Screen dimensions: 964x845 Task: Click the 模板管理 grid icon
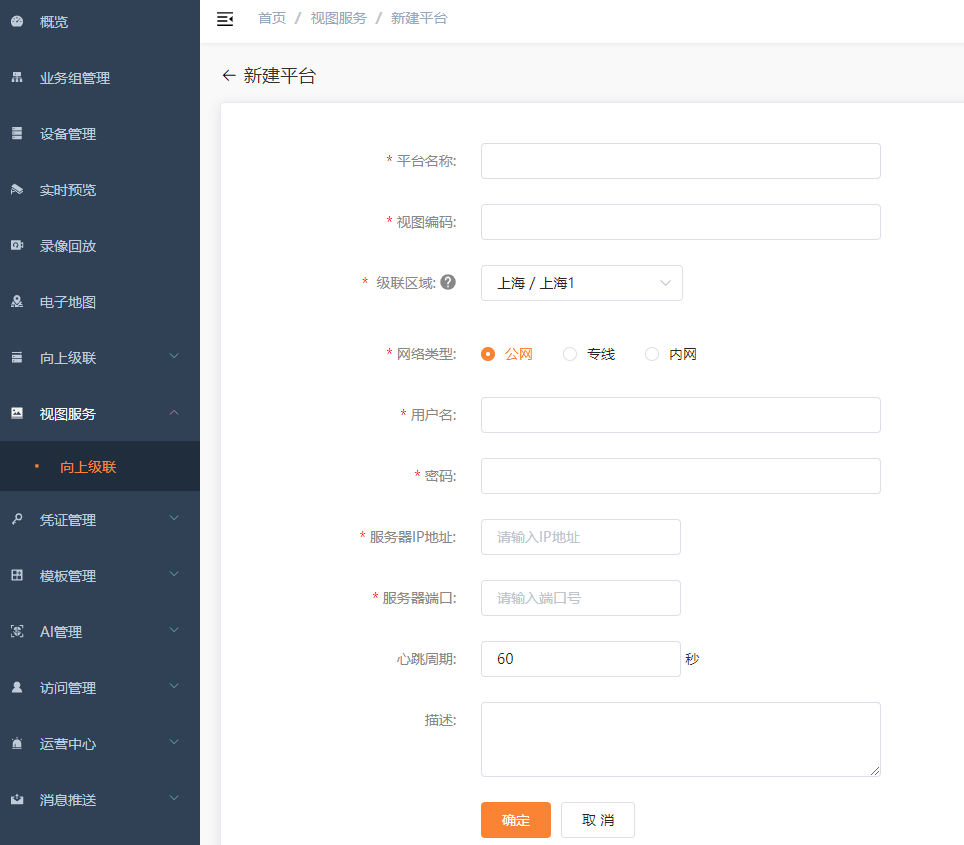[x=17, y=575]
